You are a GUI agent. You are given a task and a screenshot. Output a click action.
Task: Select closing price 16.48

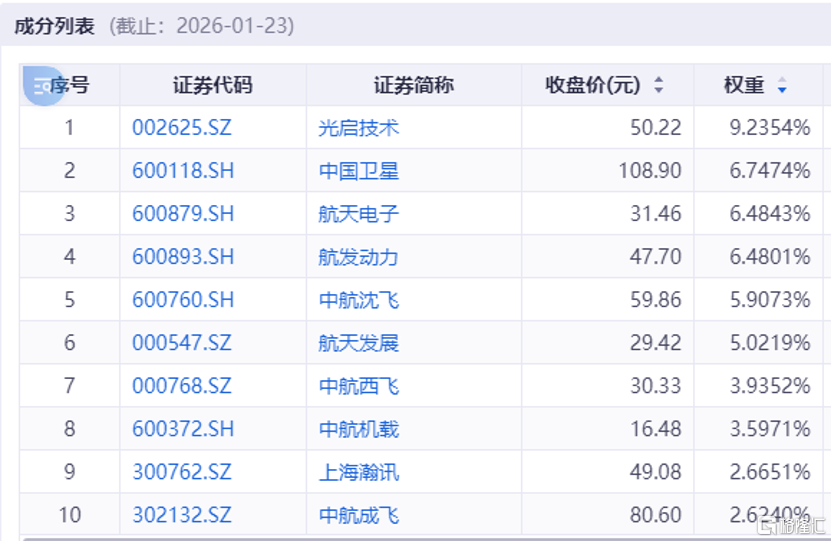coord(656,429)
